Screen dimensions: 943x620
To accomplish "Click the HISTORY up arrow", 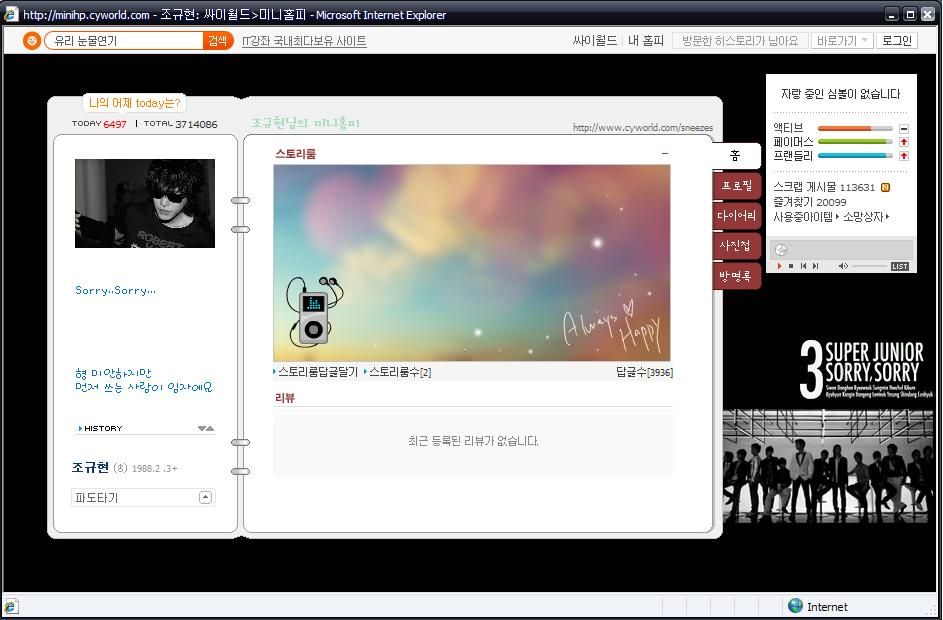I will coord(210,428).
